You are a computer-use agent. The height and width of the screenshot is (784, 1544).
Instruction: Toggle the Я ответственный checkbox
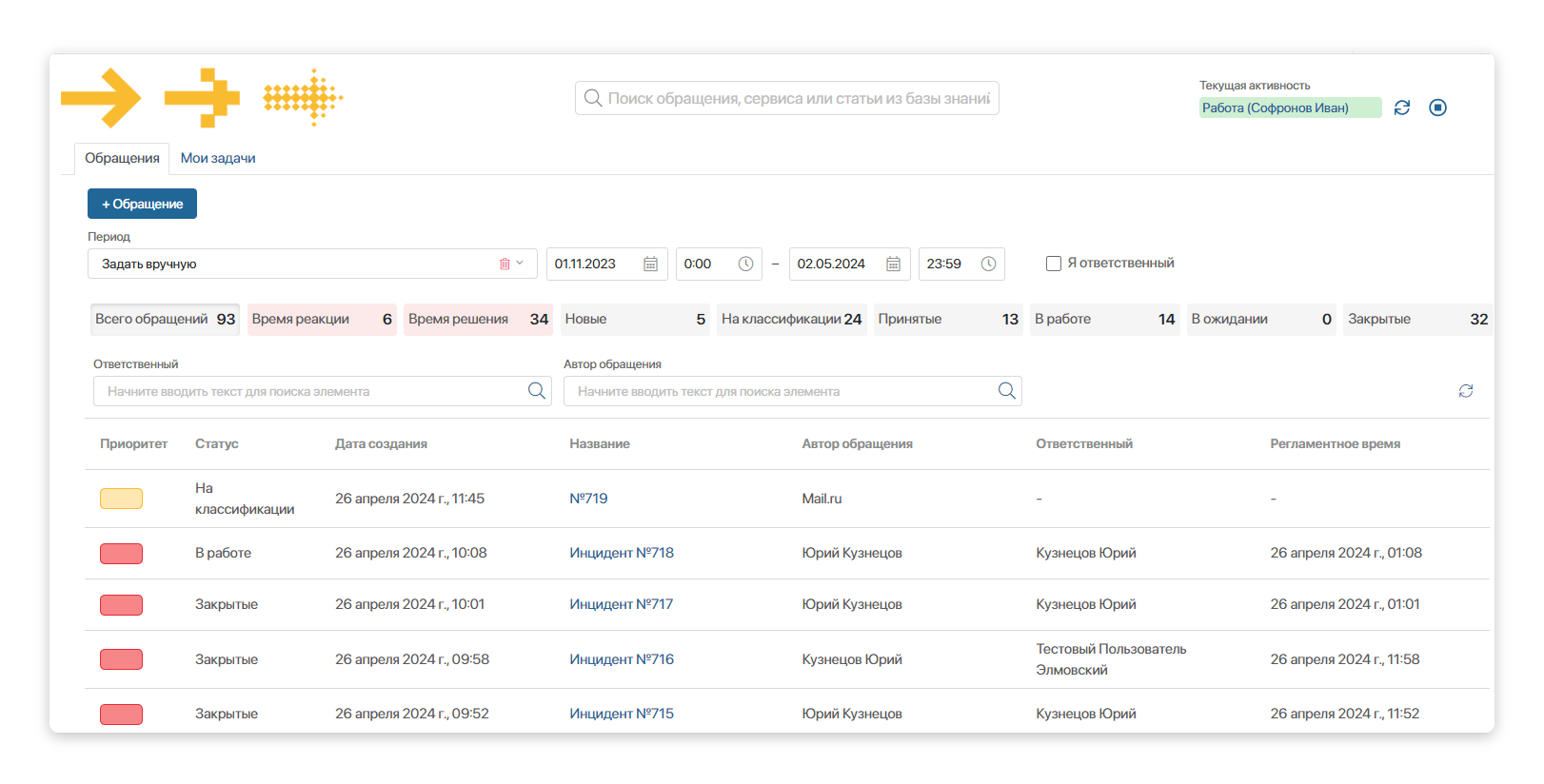pos(1054,264)
